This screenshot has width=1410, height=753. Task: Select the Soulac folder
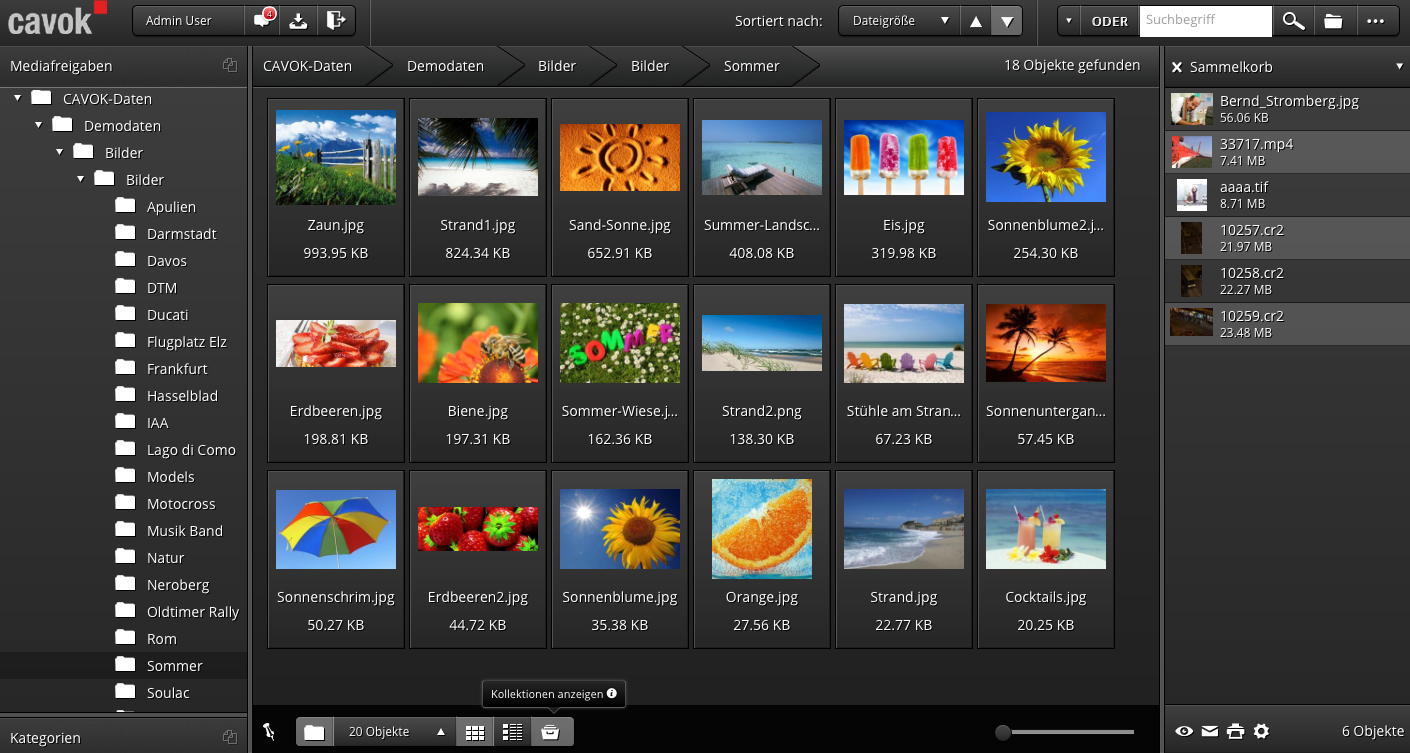168,693
